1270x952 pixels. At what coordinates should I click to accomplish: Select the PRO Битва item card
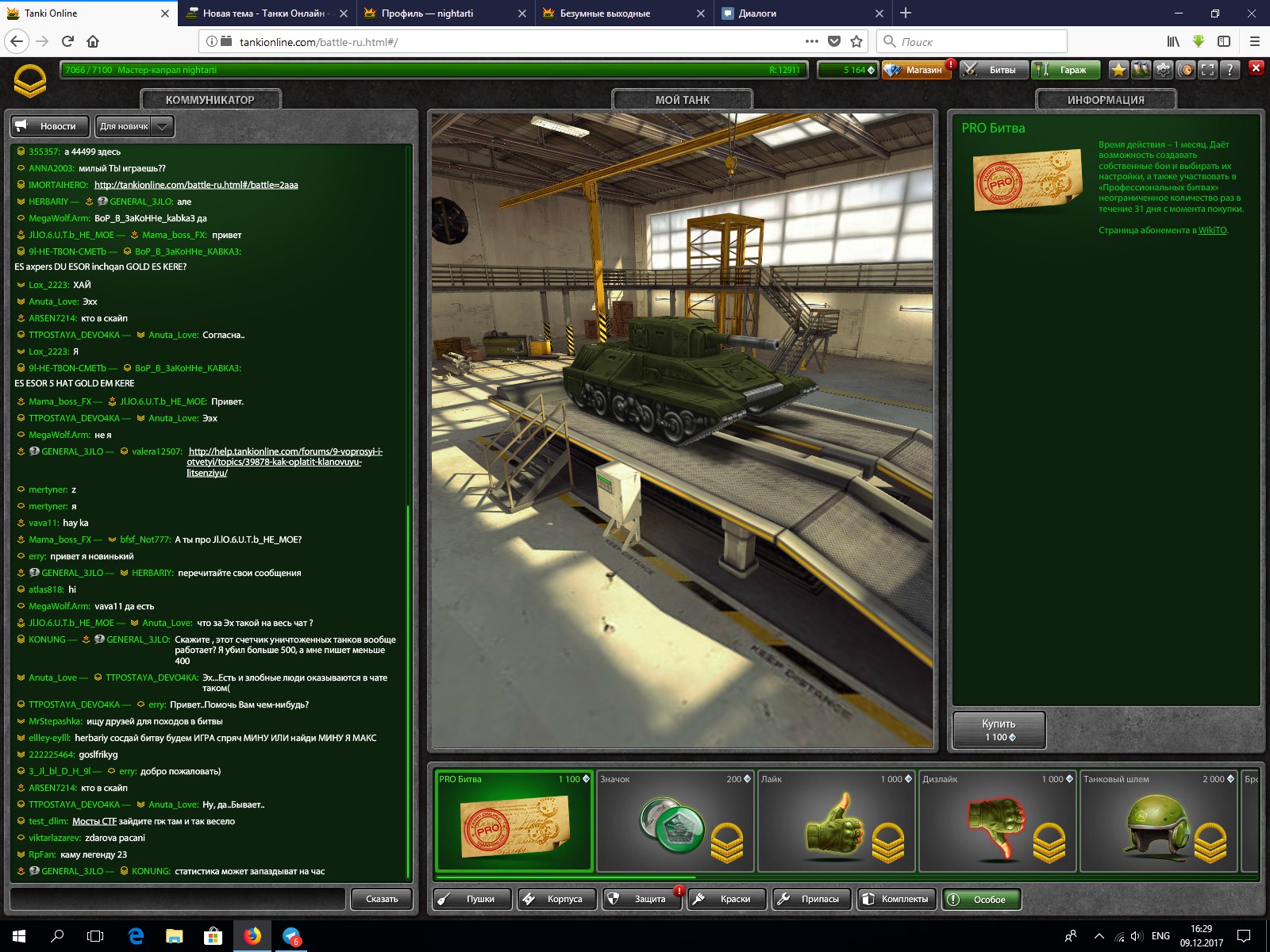(514, 821)
